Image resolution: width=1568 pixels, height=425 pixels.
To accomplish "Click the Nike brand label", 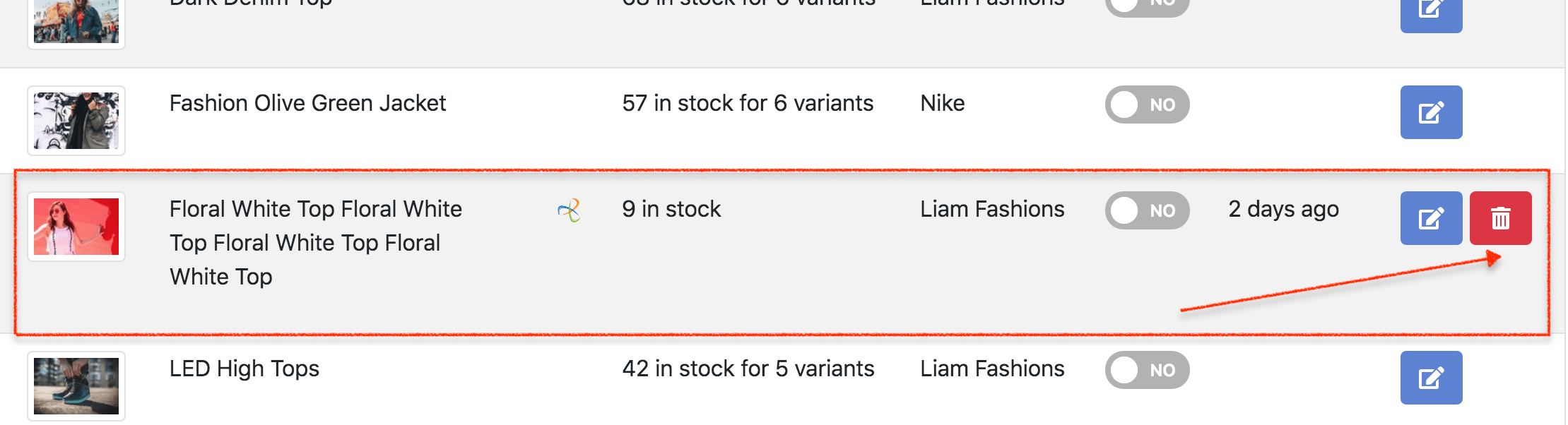I will (942, 103).
